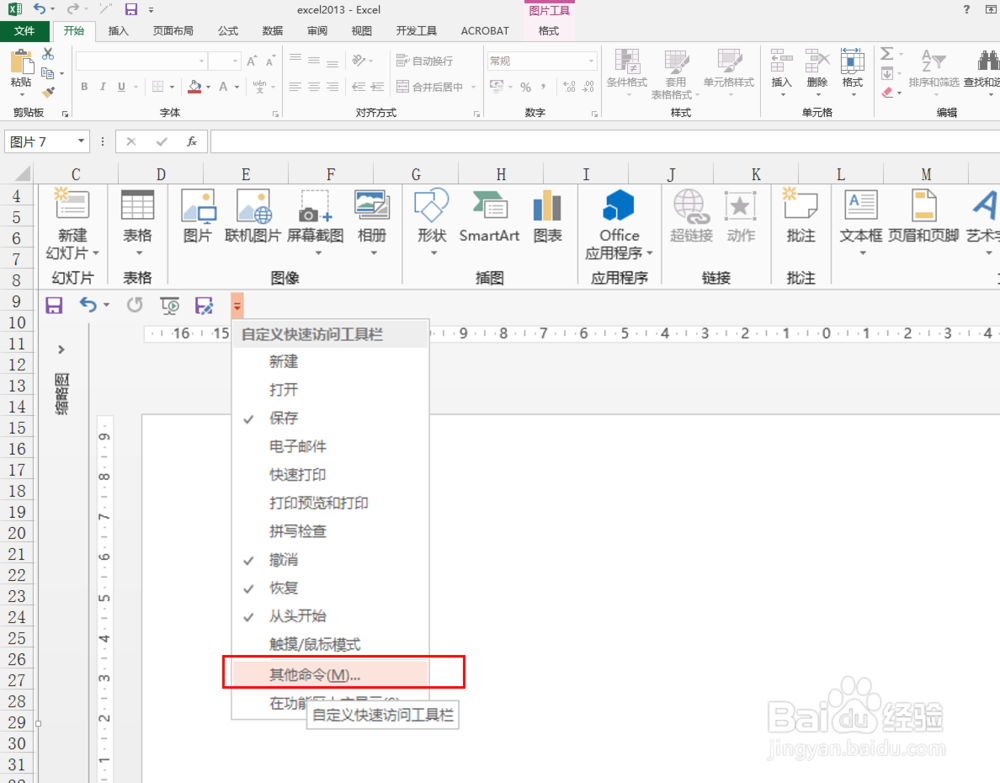The width and height of the screenshot is (1000, 783).
Task: Switch to the 公式 tab
Action: pos(228,31)
